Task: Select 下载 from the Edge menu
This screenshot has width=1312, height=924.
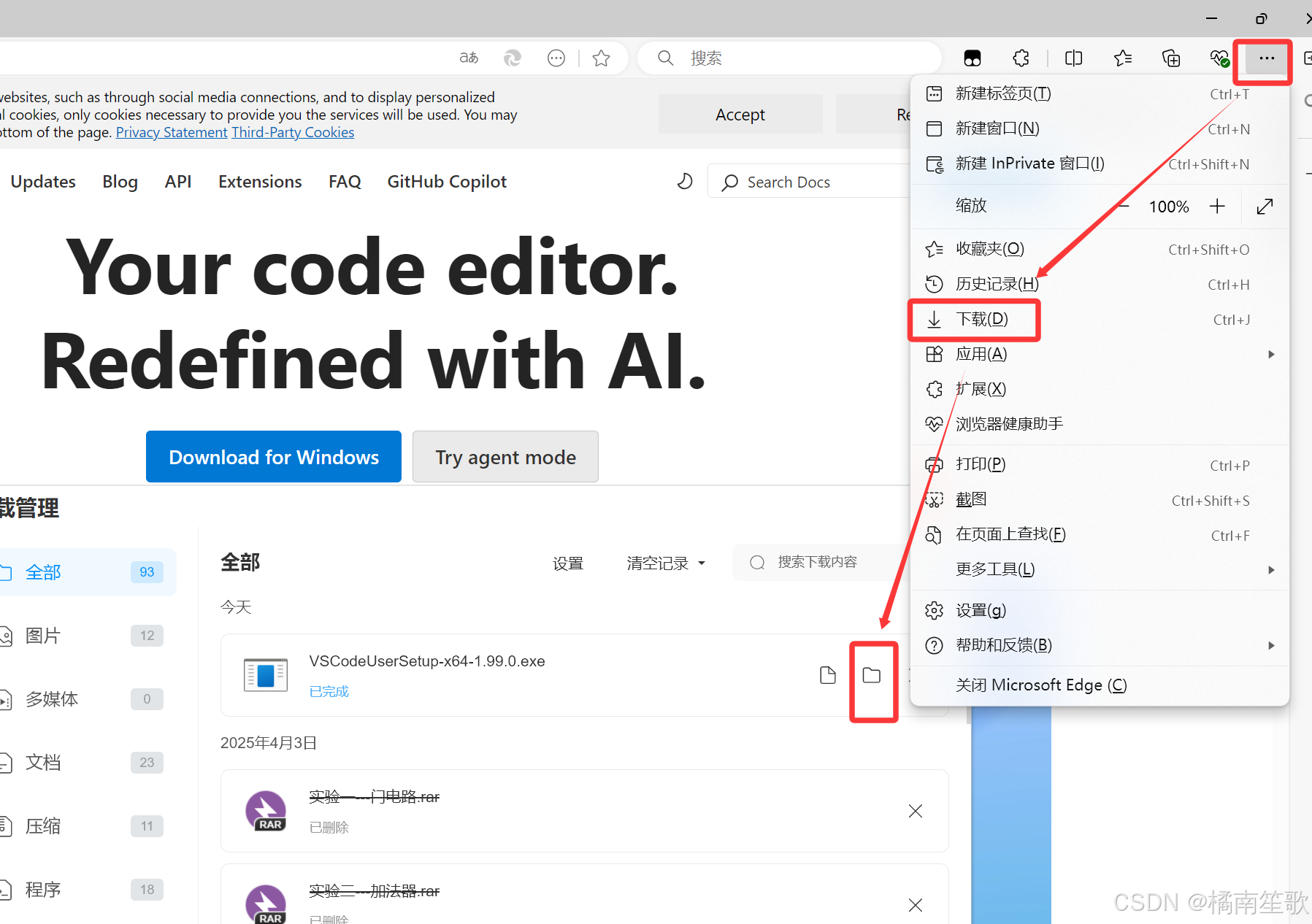Action: point(982,319)
